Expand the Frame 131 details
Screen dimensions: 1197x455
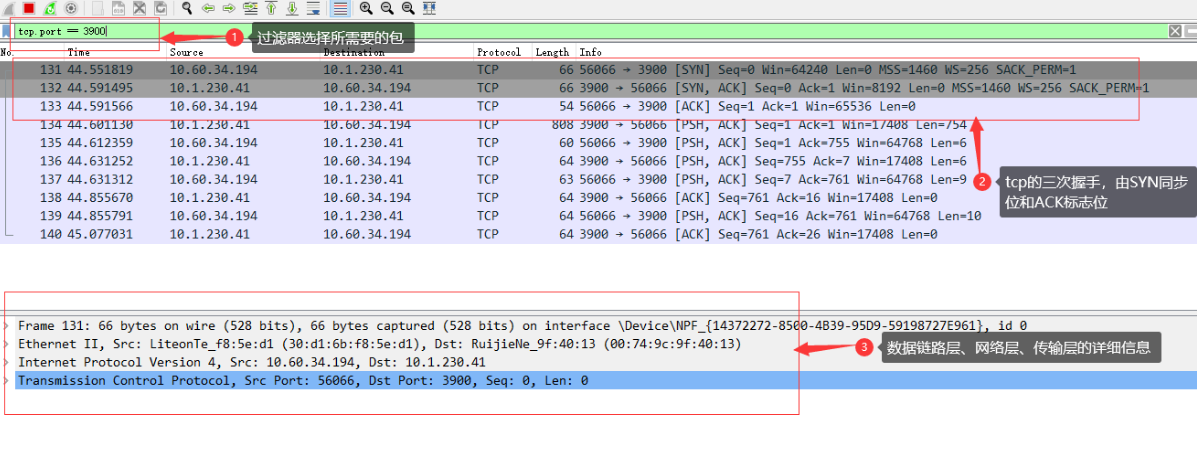point(7,325)
